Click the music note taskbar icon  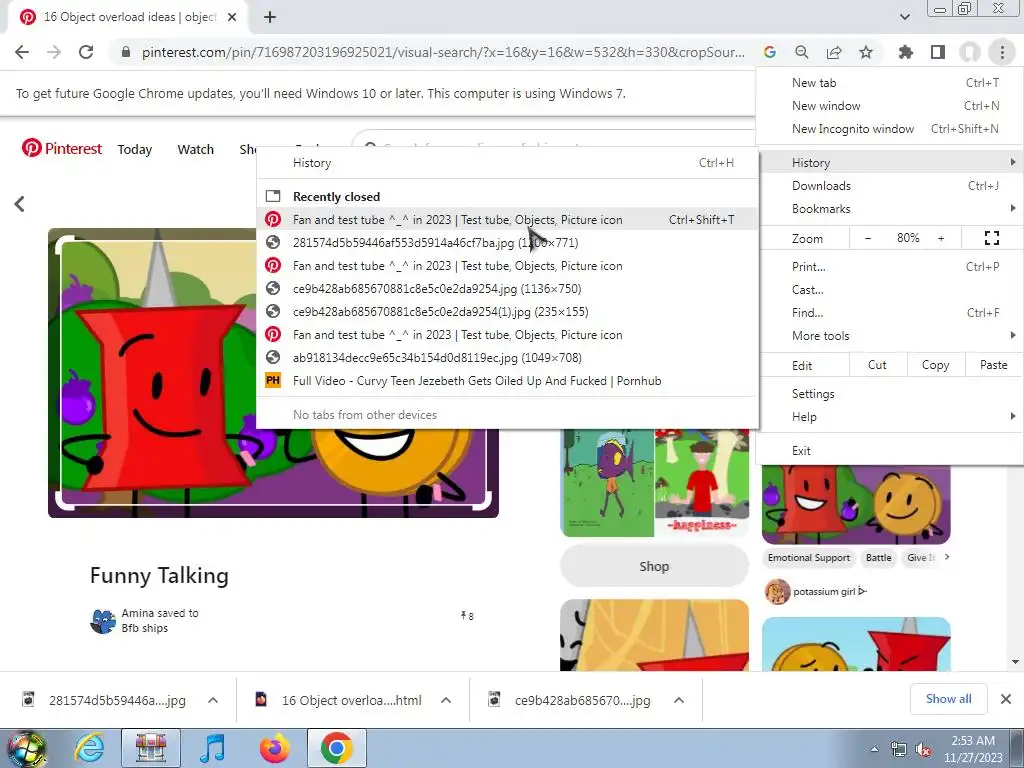[x=212, y=748]
